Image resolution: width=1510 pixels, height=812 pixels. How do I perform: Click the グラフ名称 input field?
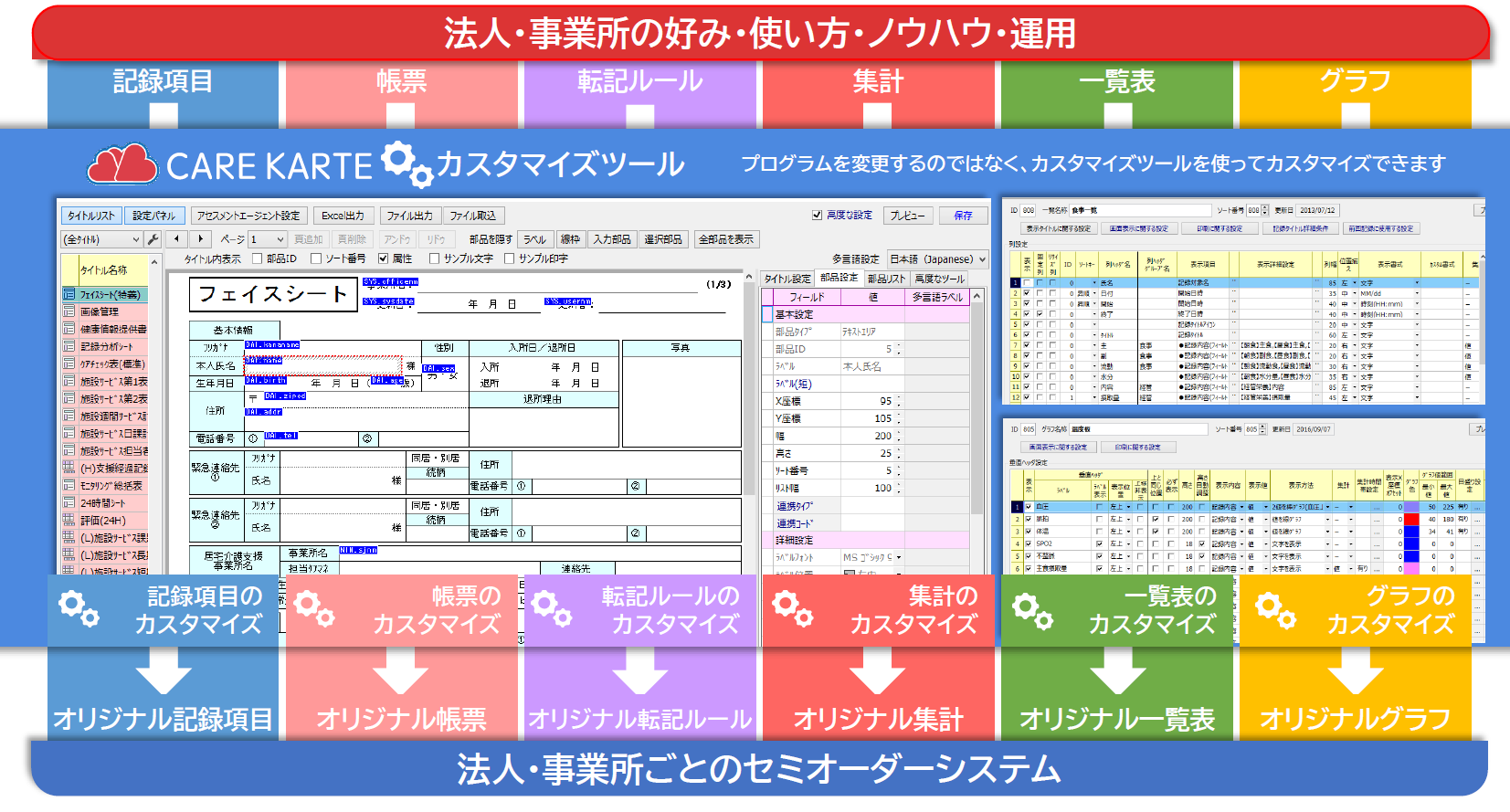[1138, 429]
